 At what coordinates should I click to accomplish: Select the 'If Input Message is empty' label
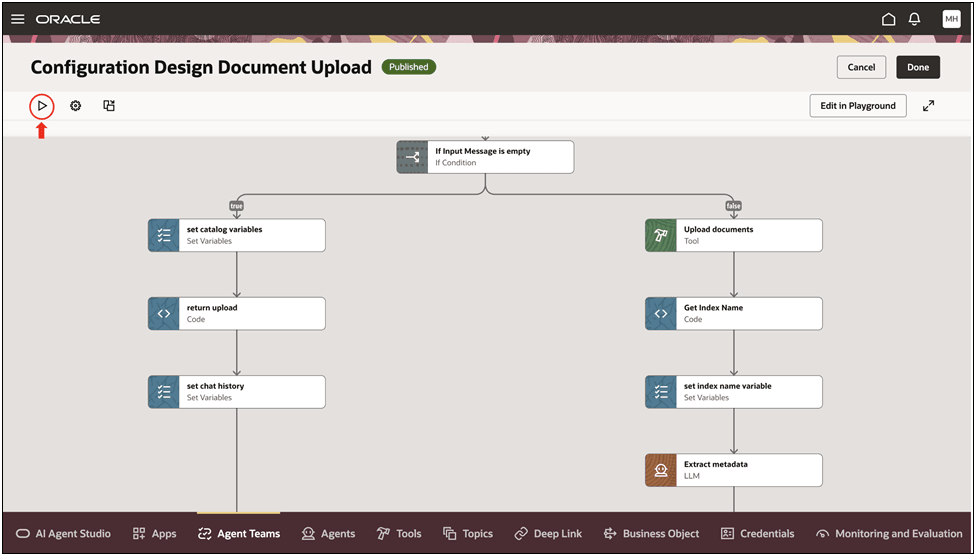tap(482, 151)
